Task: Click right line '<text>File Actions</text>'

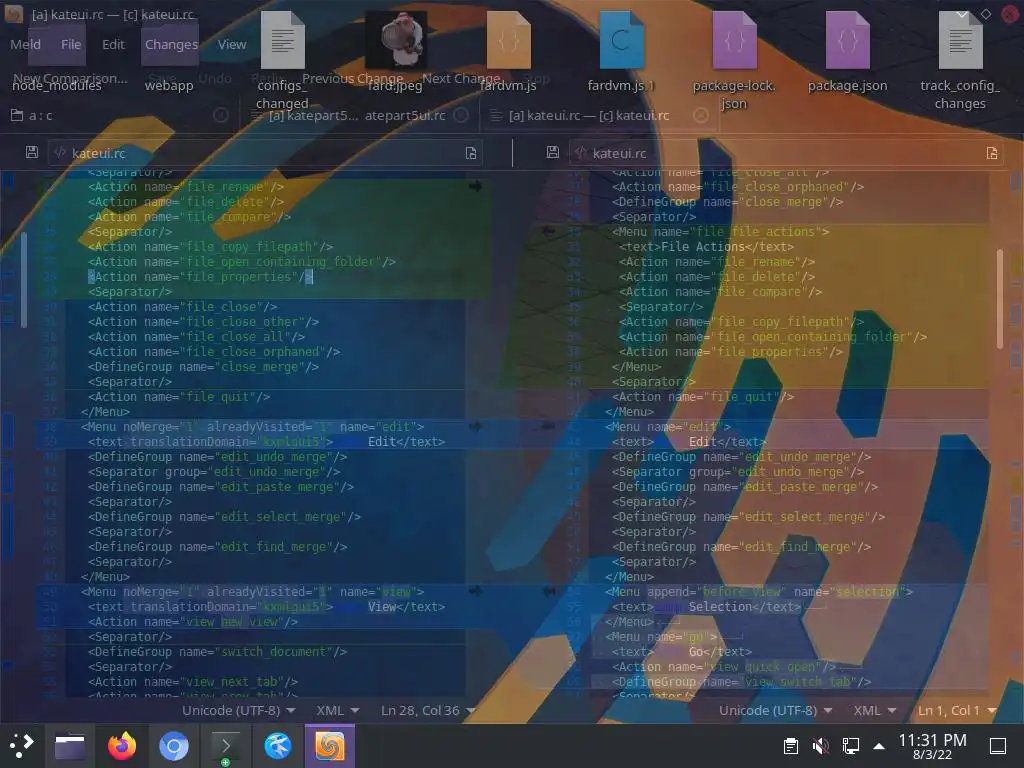Action: (x=707, y=247)
